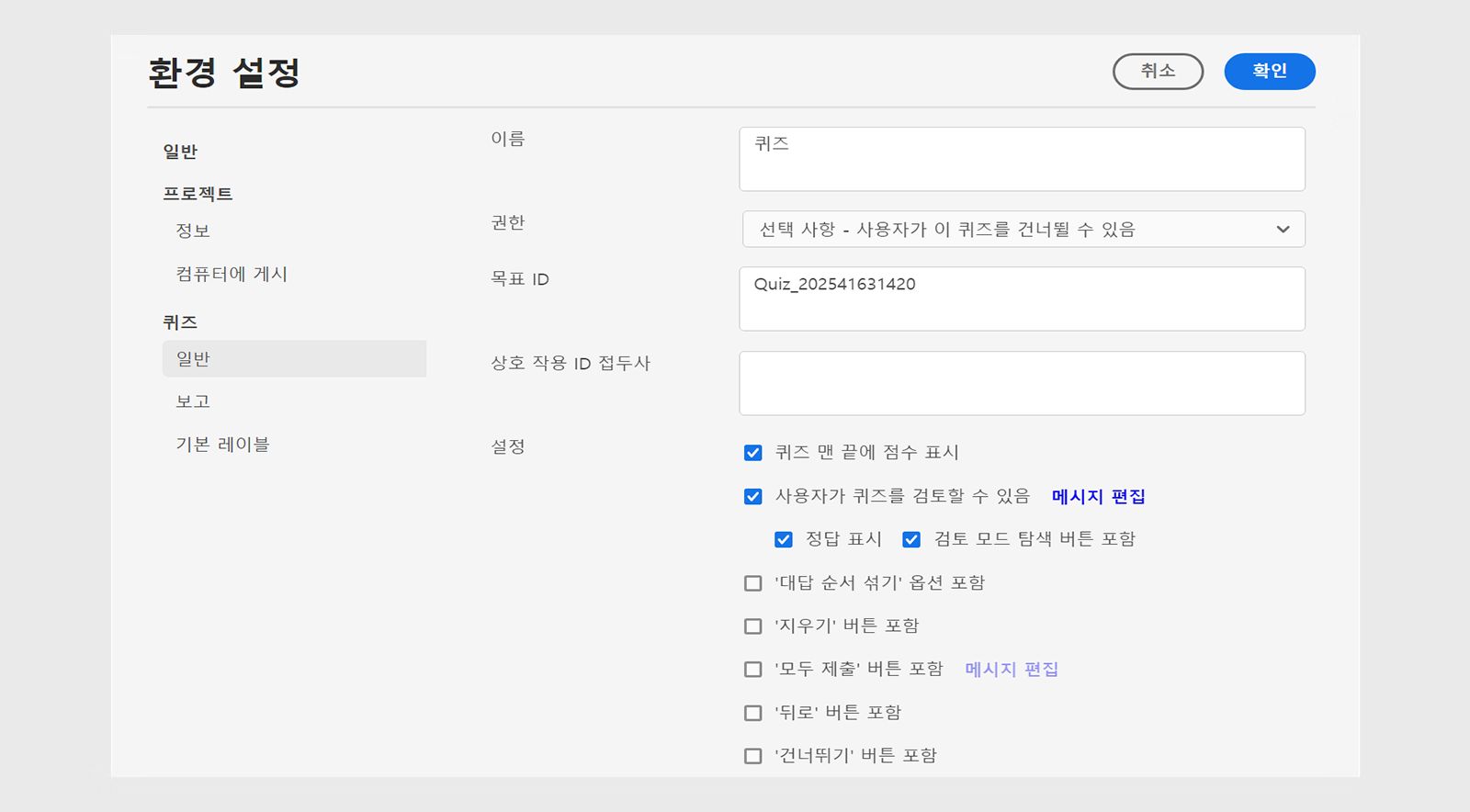This screenshot has width=1470, height=812.
Task: Uncheck 퀴즈 맨 끝에 점수 표시 checkbox
Action: (753, 453)
